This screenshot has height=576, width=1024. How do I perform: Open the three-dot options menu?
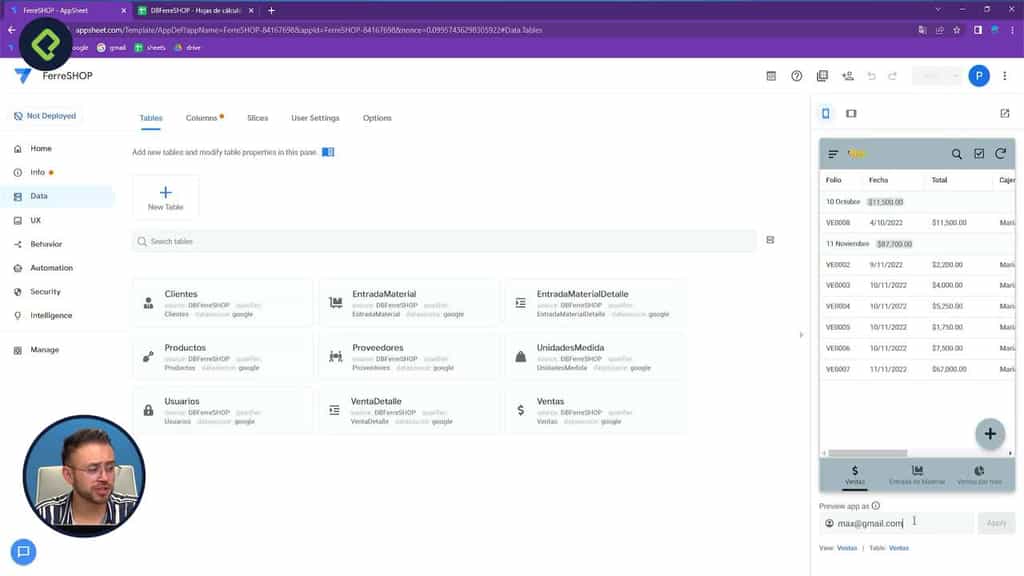[1005, 76]
